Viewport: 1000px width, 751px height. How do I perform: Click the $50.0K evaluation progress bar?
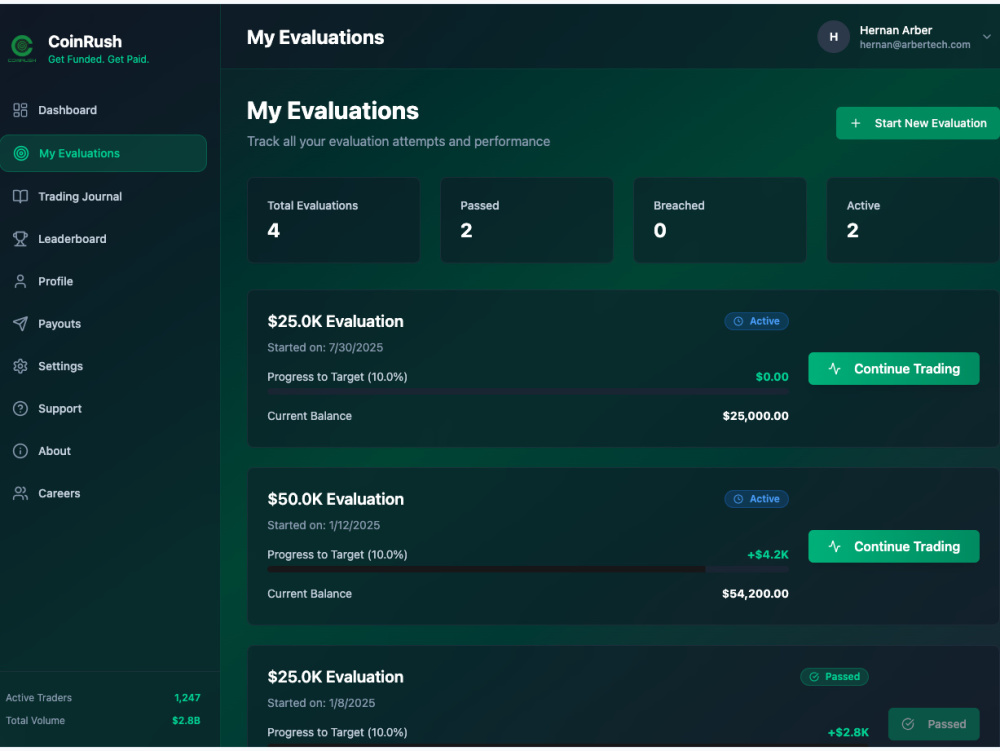528,569
